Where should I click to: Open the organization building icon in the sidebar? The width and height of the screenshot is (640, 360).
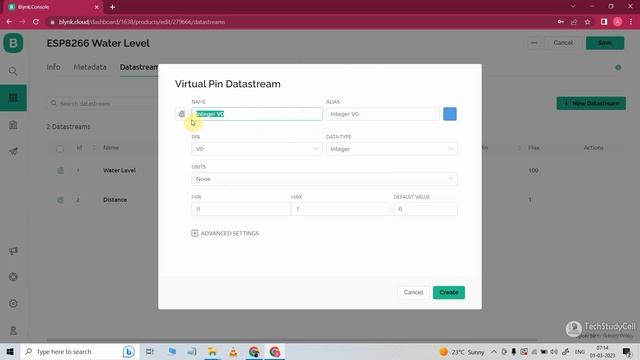pos(13,125)
